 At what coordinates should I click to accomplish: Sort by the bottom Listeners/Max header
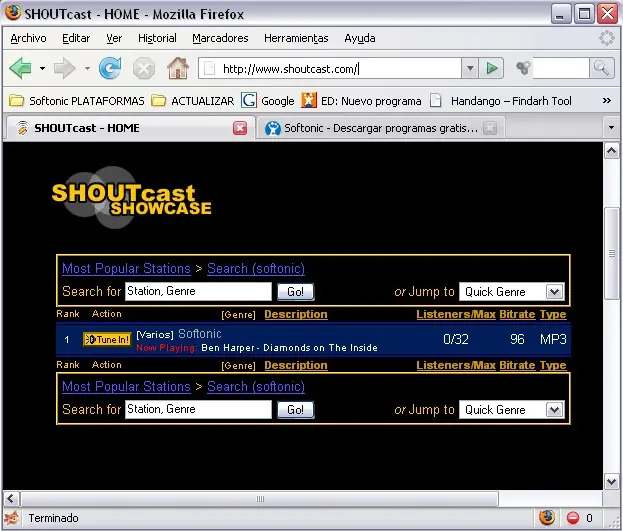pos(456,365)
